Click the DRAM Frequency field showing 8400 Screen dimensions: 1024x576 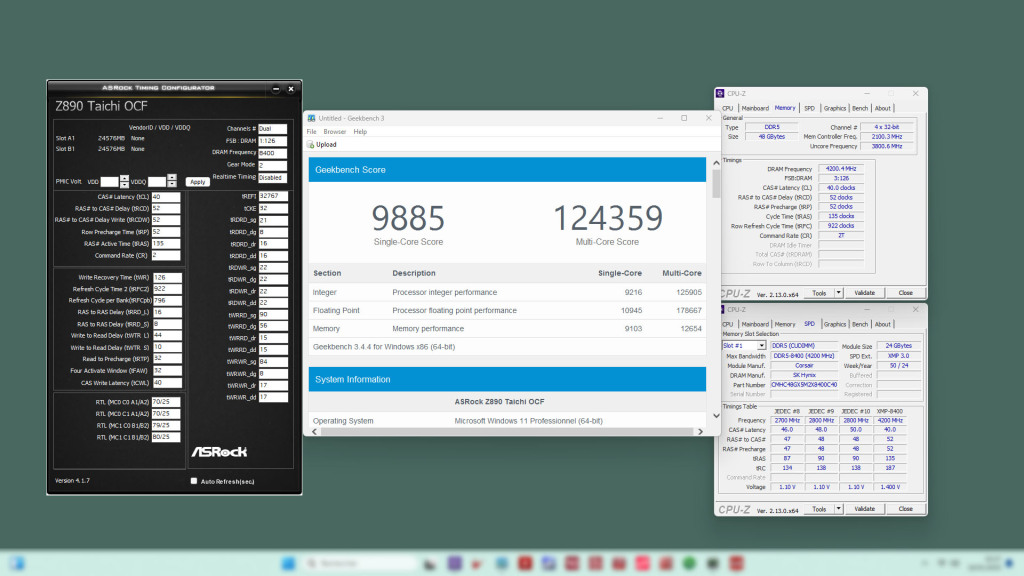[x=272, y=153]
